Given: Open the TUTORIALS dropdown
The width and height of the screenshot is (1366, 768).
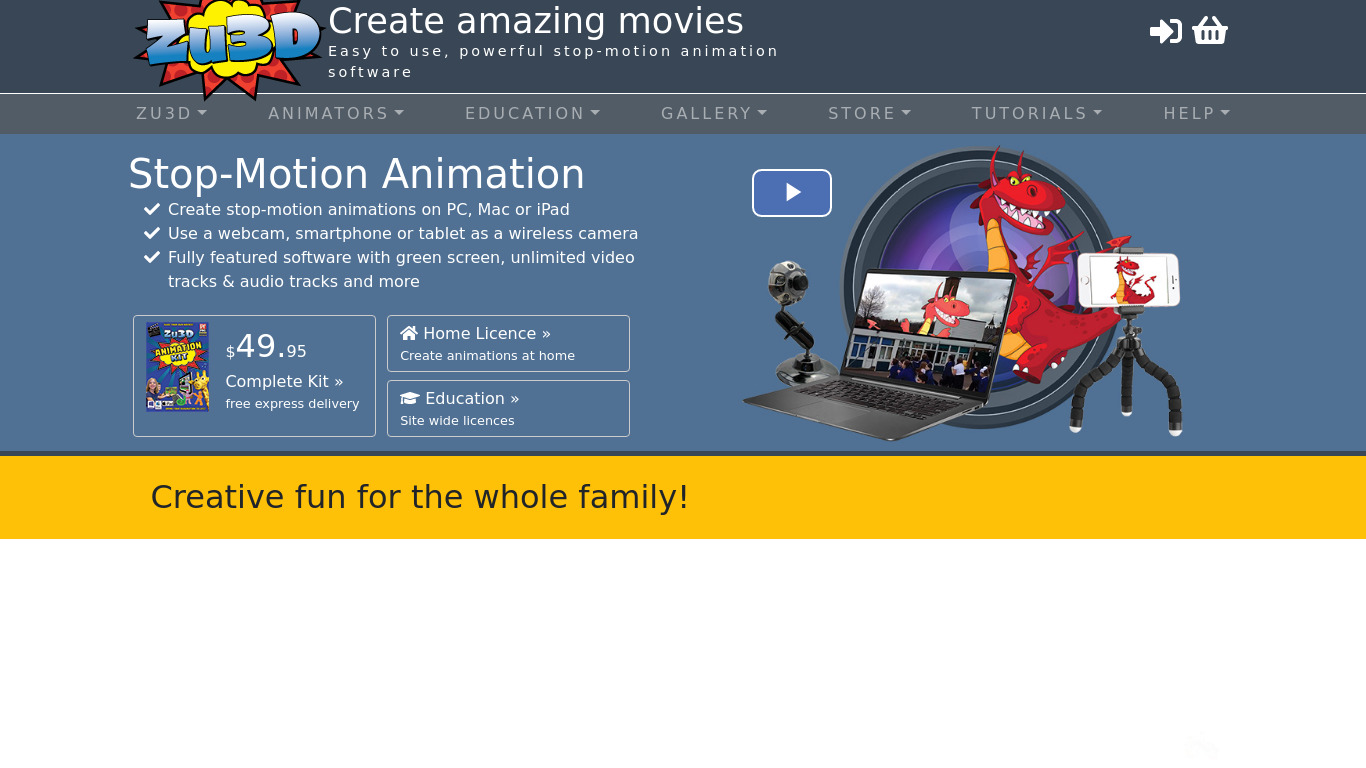Looking at the screenshot, I should coord(1037,114).
